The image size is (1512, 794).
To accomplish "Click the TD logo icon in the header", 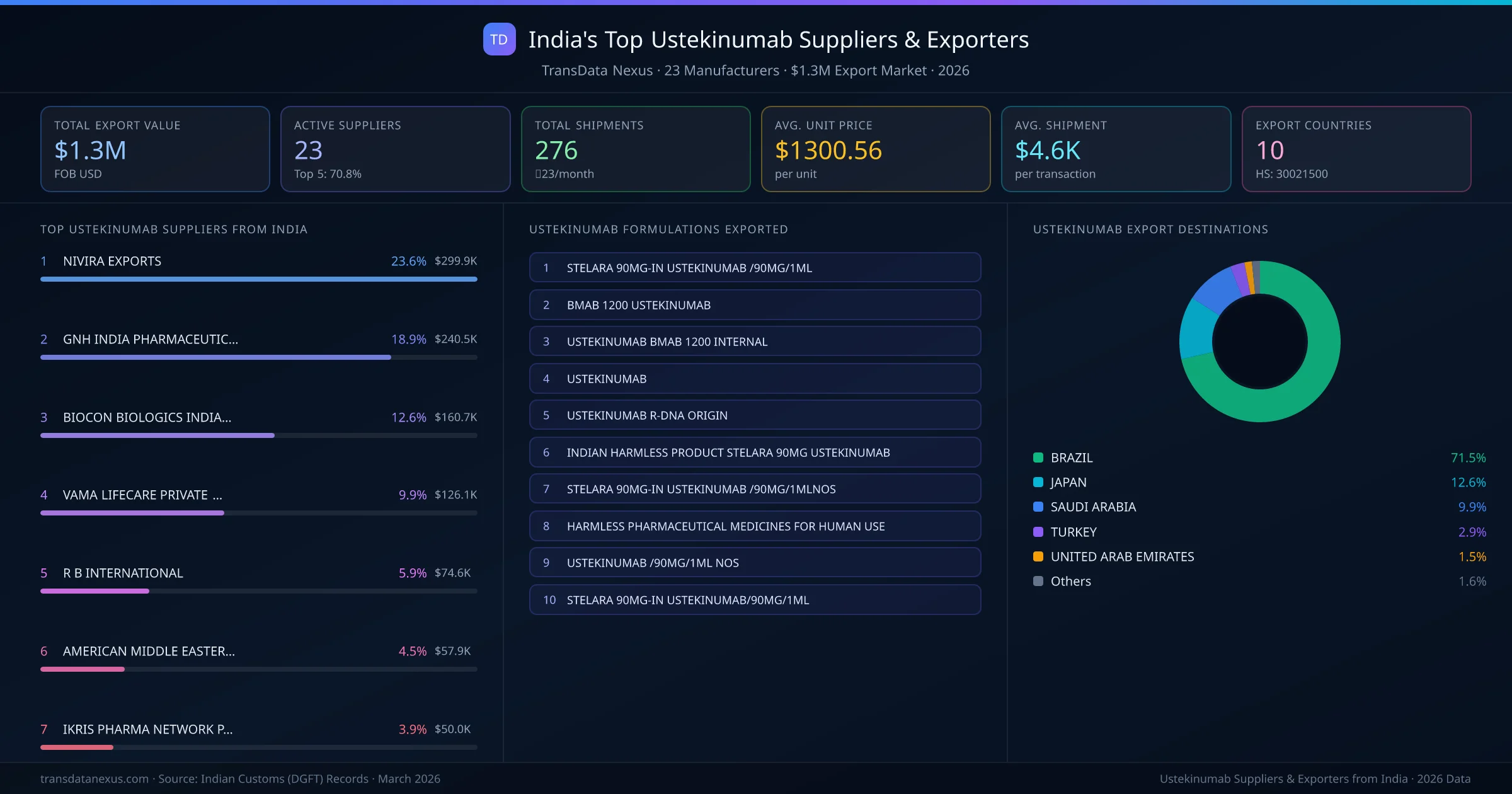I will [499, 39].
